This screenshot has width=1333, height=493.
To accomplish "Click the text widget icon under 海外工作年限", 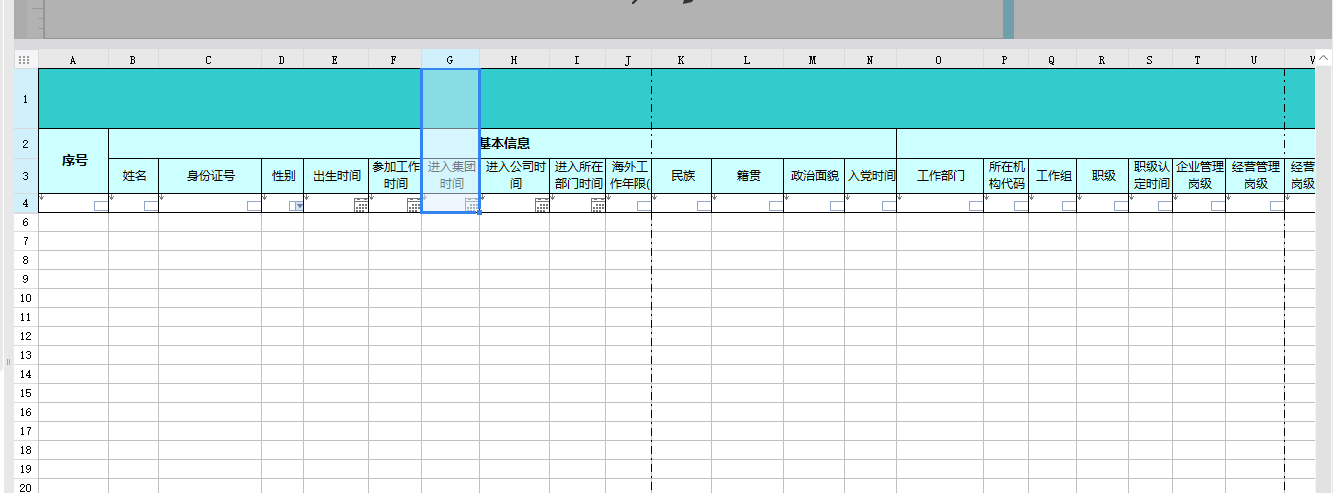I will (644, 206).
